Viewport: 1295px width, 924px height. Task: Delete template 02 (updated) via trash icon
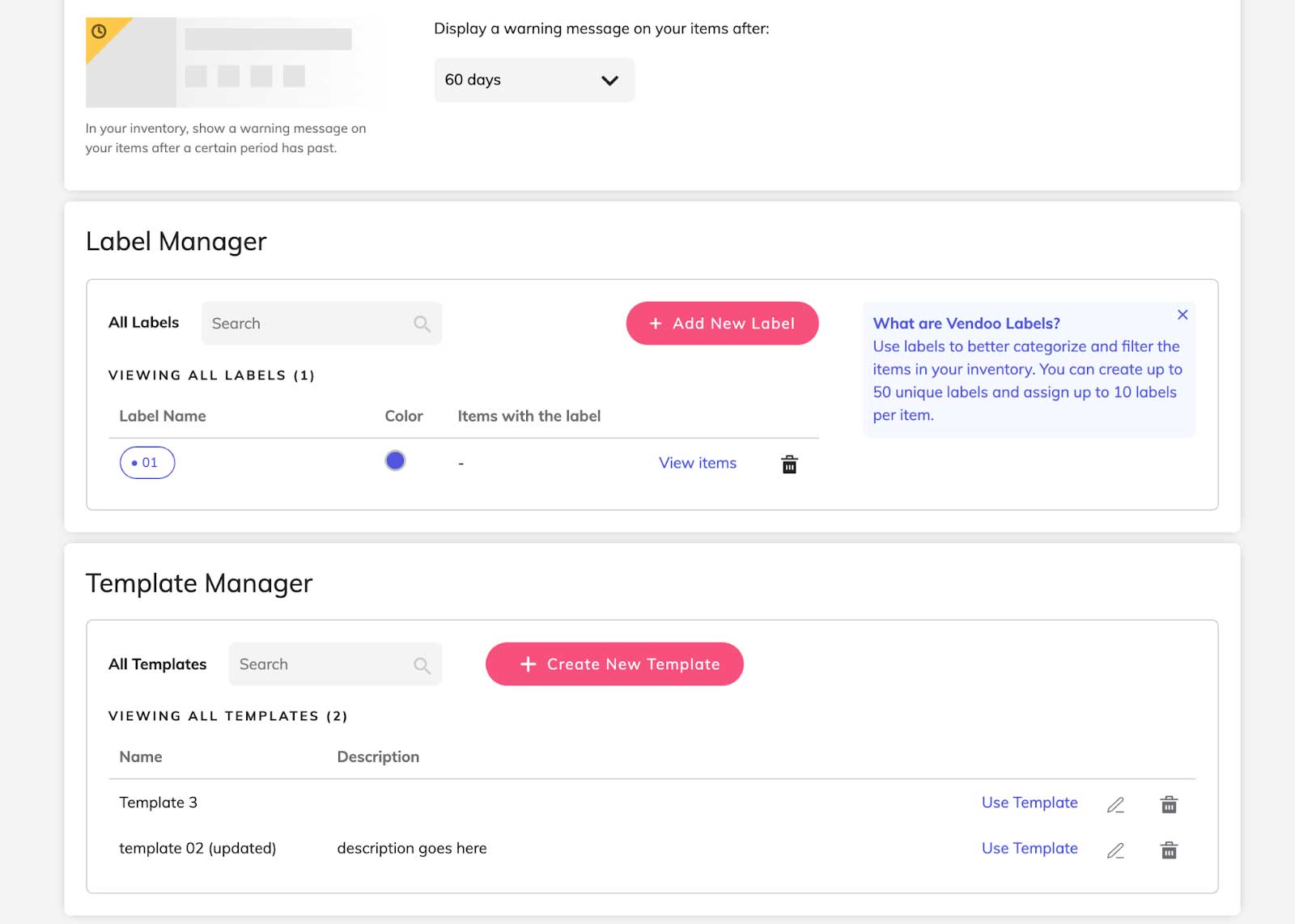tap(1169, 850)
